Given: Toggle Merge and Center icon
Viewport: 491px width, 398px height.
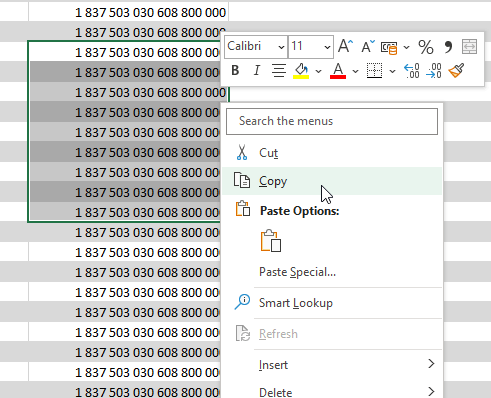Looking at the screenshot, I should click(469, 46).
